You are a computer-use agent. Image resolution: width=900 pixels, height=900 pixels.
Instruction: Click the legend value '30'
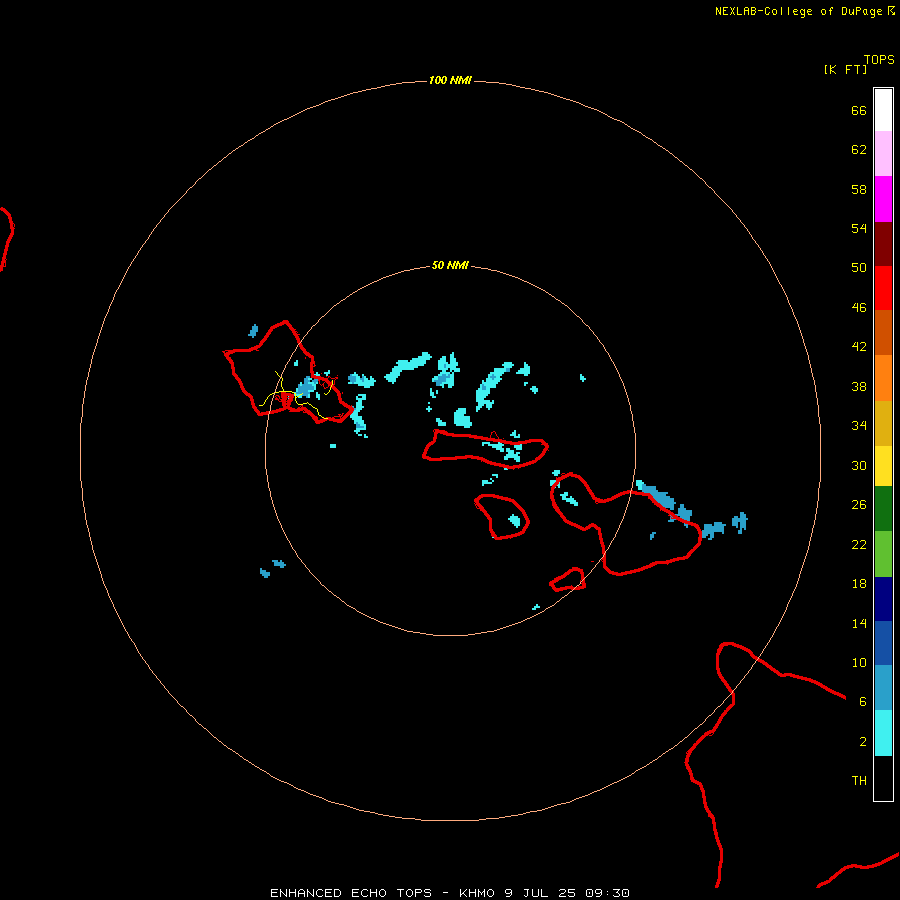pos(859,465)
